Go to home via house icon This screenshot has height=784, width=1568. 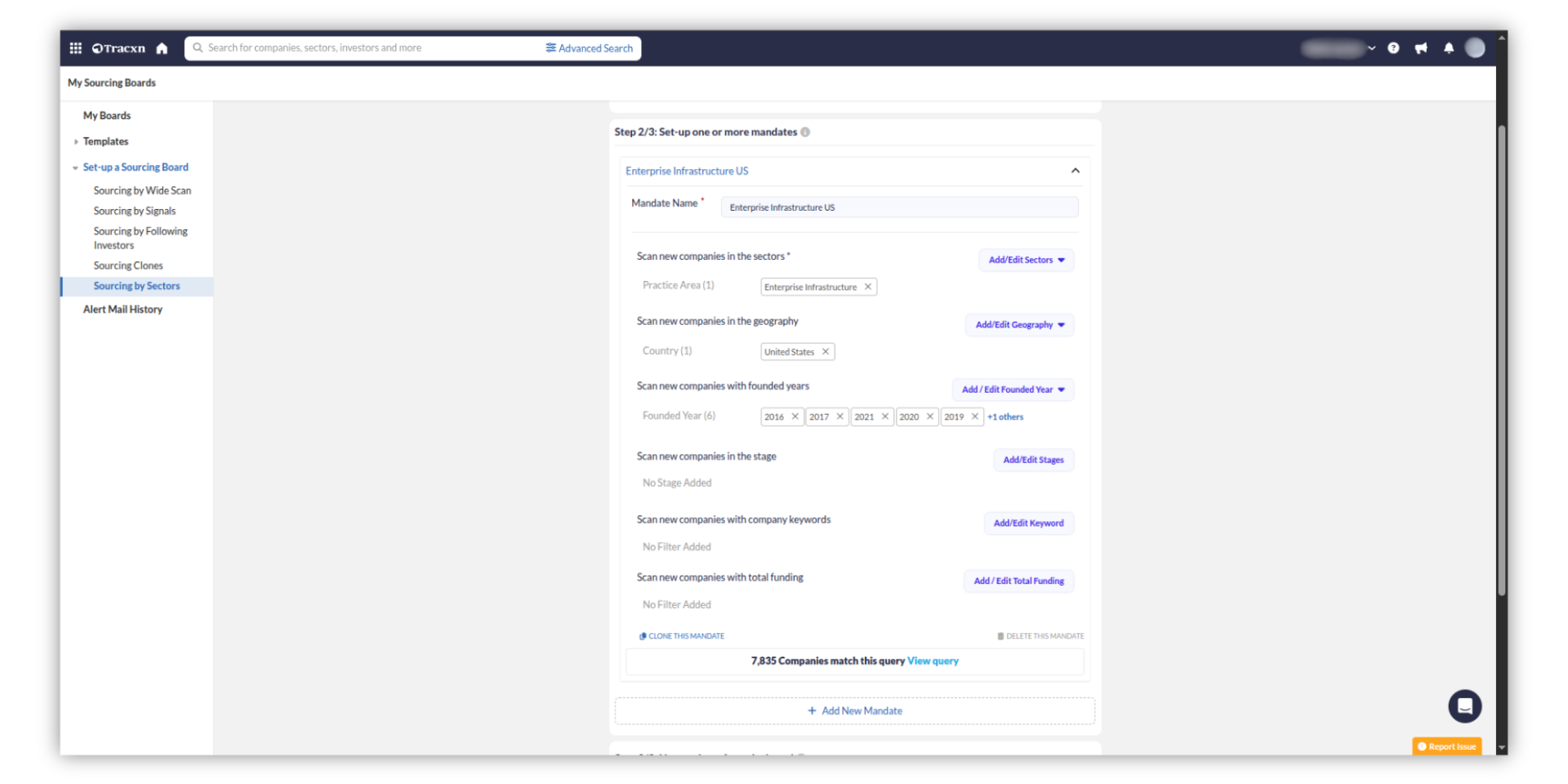162,48
